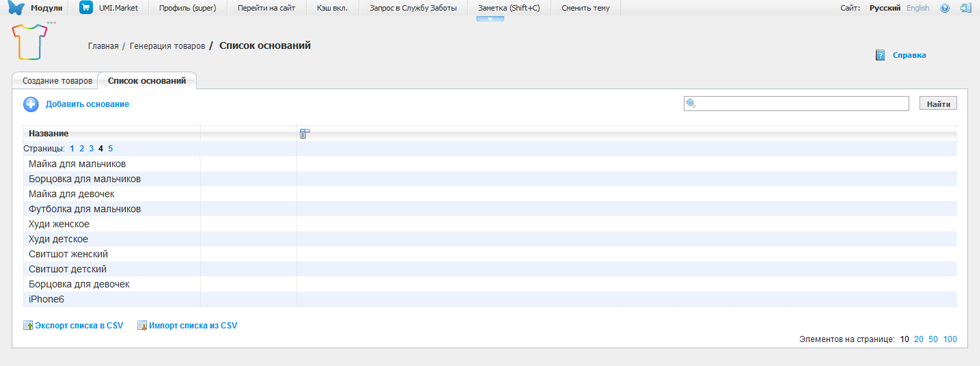The image size is (980, 366).
Task: Show 20 elements per page
Action: (x=919, y=339)
